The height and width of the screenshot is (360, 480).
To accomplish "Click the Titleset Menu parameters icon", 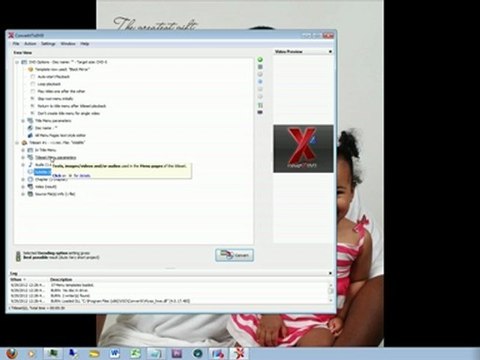I will [x=30, y=157].
